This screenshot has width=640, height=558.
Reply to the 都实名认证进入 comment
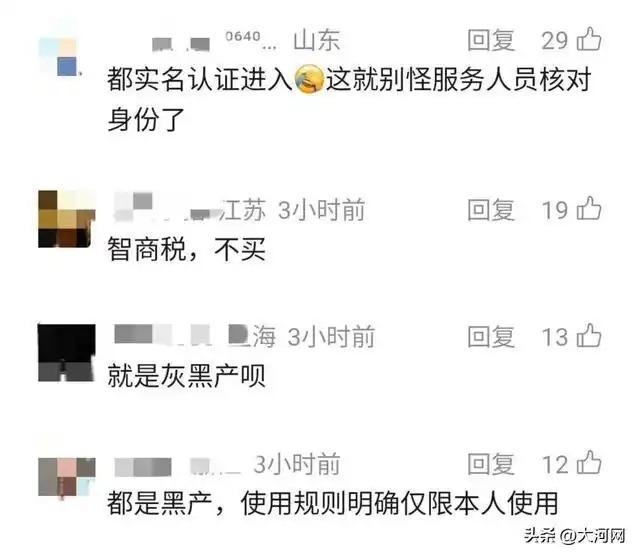tap(491, 40)
